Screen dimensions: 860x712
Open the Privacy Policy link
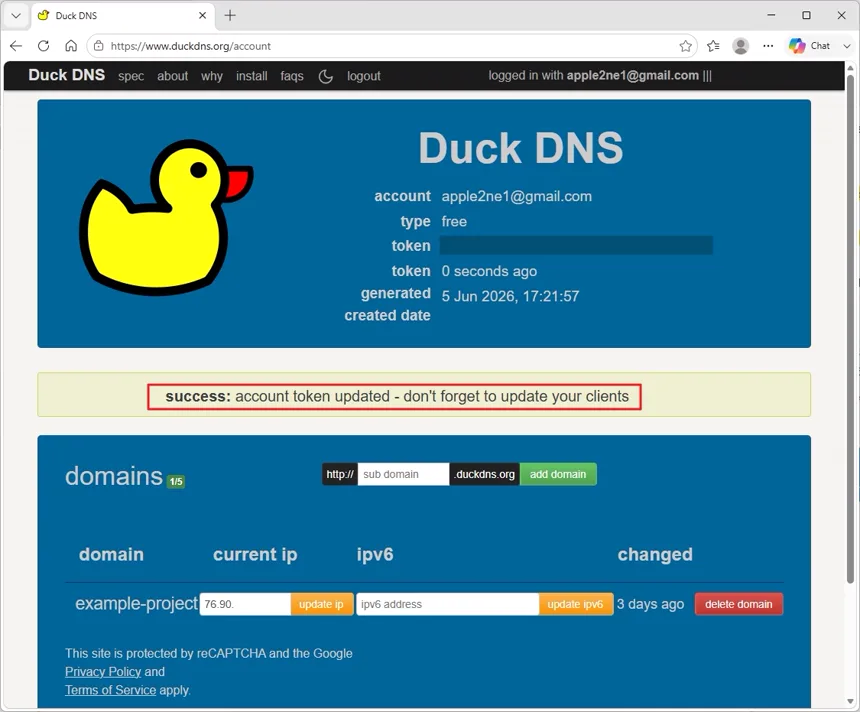[103, 671]
